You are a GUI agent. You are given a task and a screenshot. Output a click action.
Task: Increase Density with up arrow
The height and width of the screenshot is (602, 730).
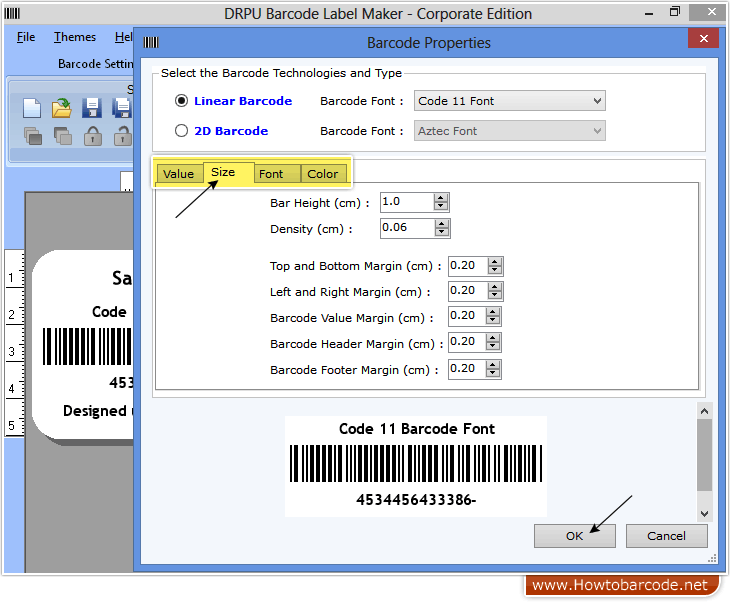click(x=441, y=224)
